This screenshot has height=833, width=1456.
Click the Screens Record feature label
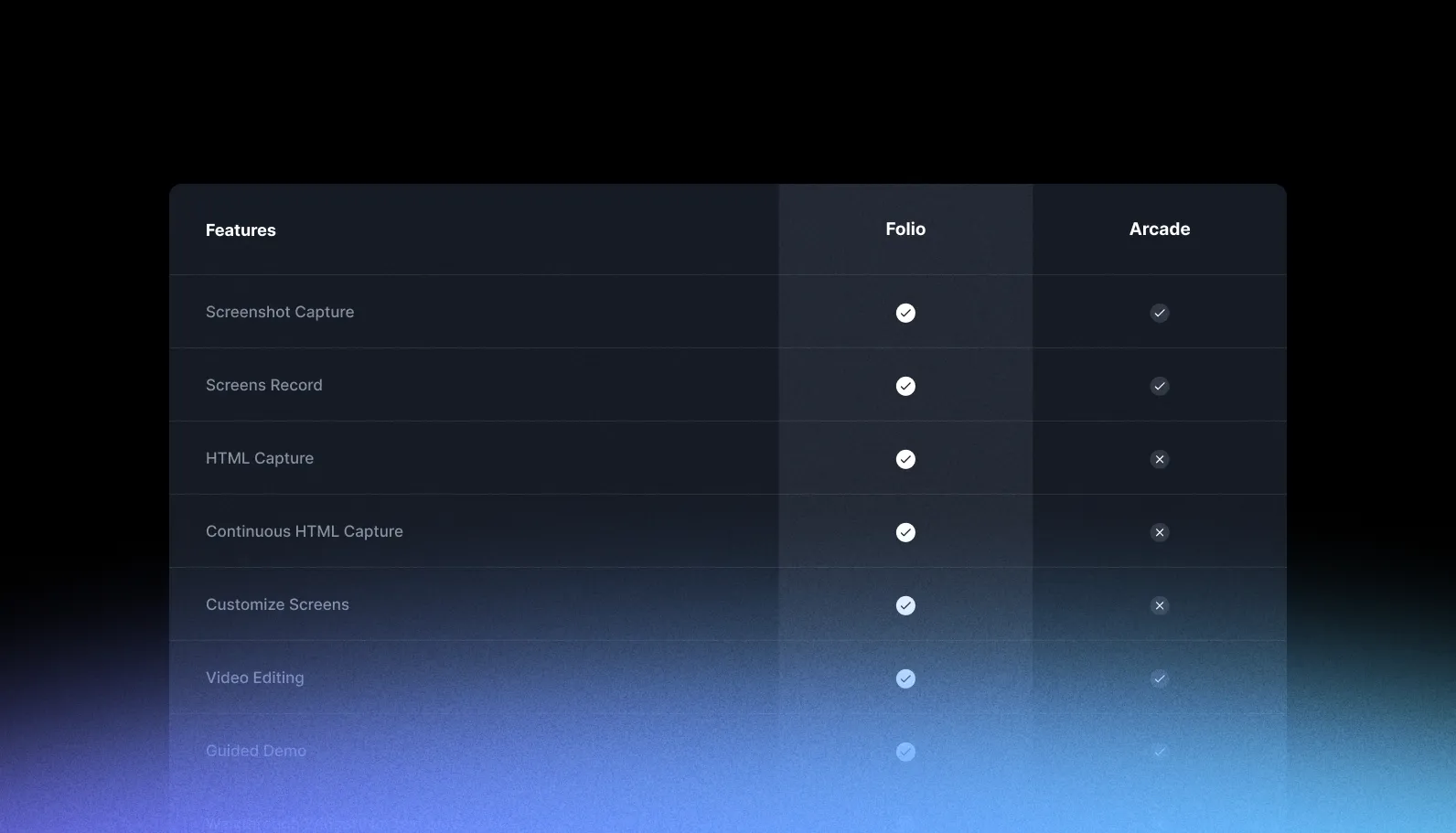click(x=264, y=385)
